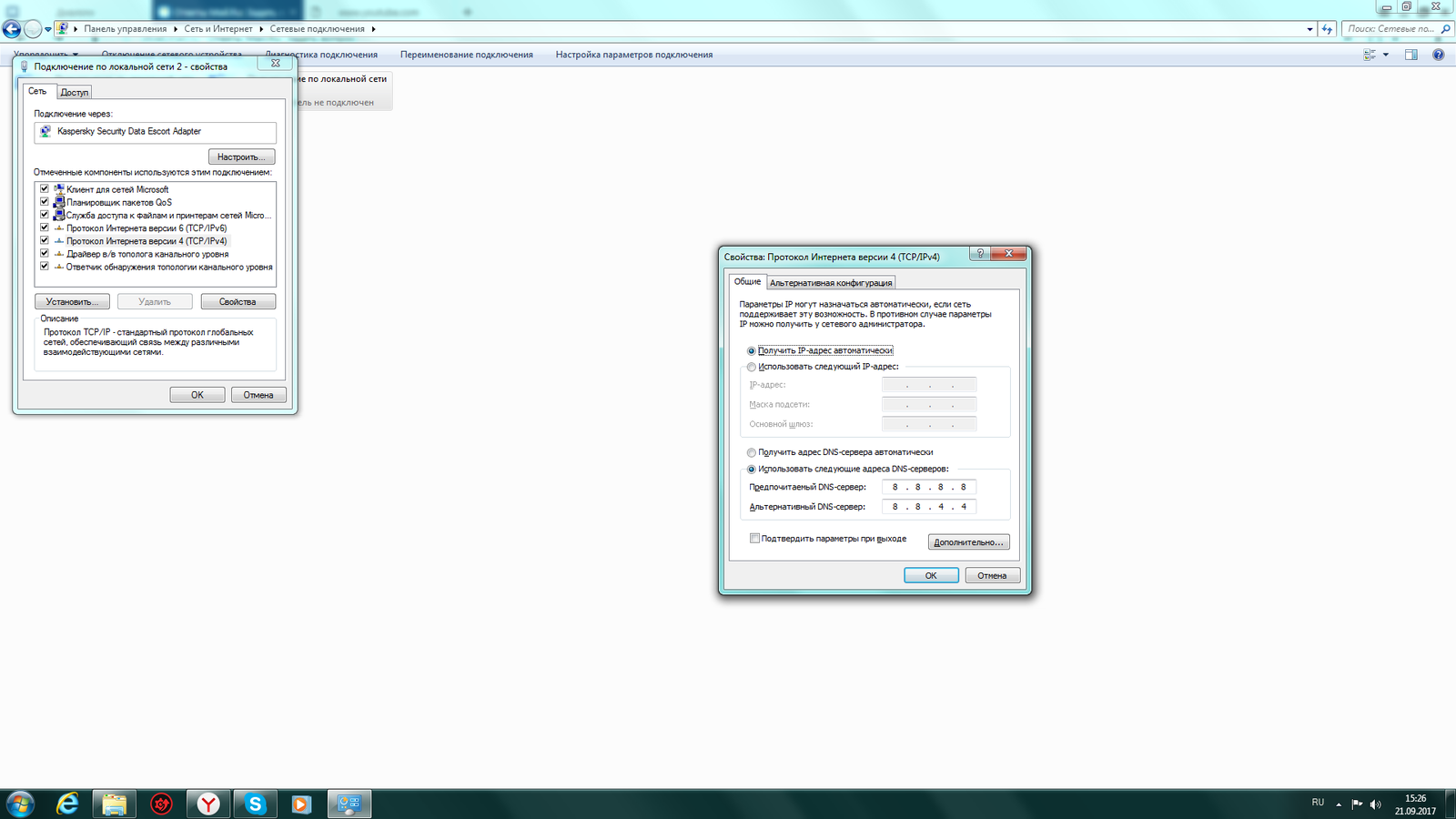This screenshot has height=819, width=1456.
Task: Select Получить адрес DNS-сервера автоматически
Action: (x=752, y=452)
